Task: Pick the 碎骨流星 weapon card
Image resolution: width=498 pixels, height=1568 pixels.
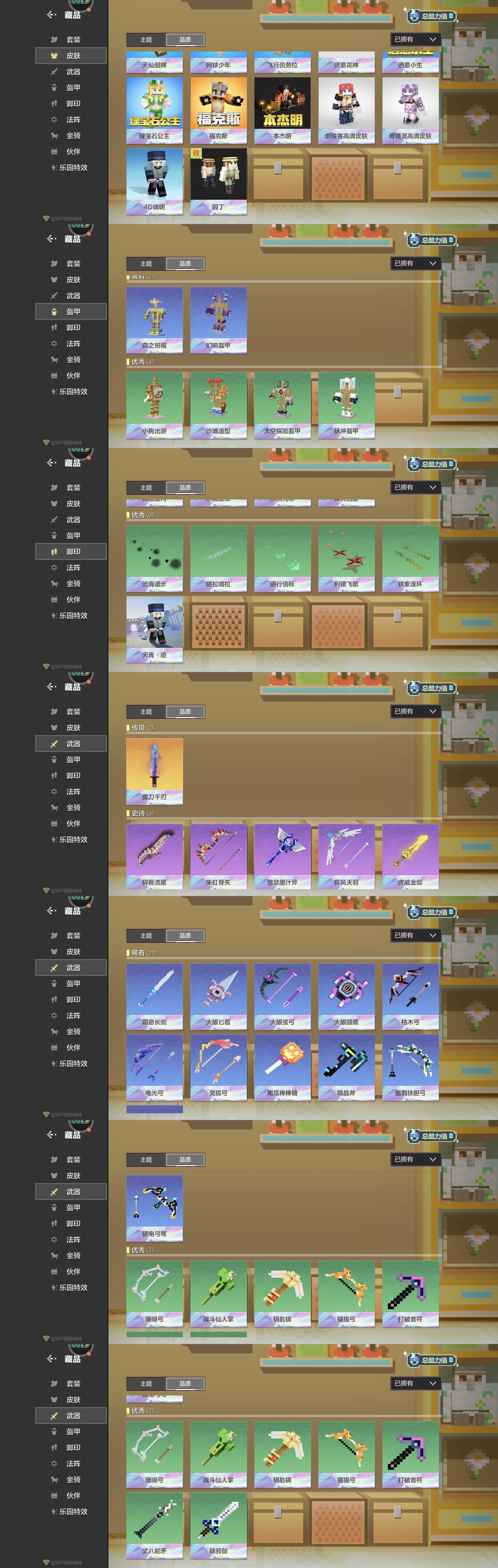Action: [155, 856]
